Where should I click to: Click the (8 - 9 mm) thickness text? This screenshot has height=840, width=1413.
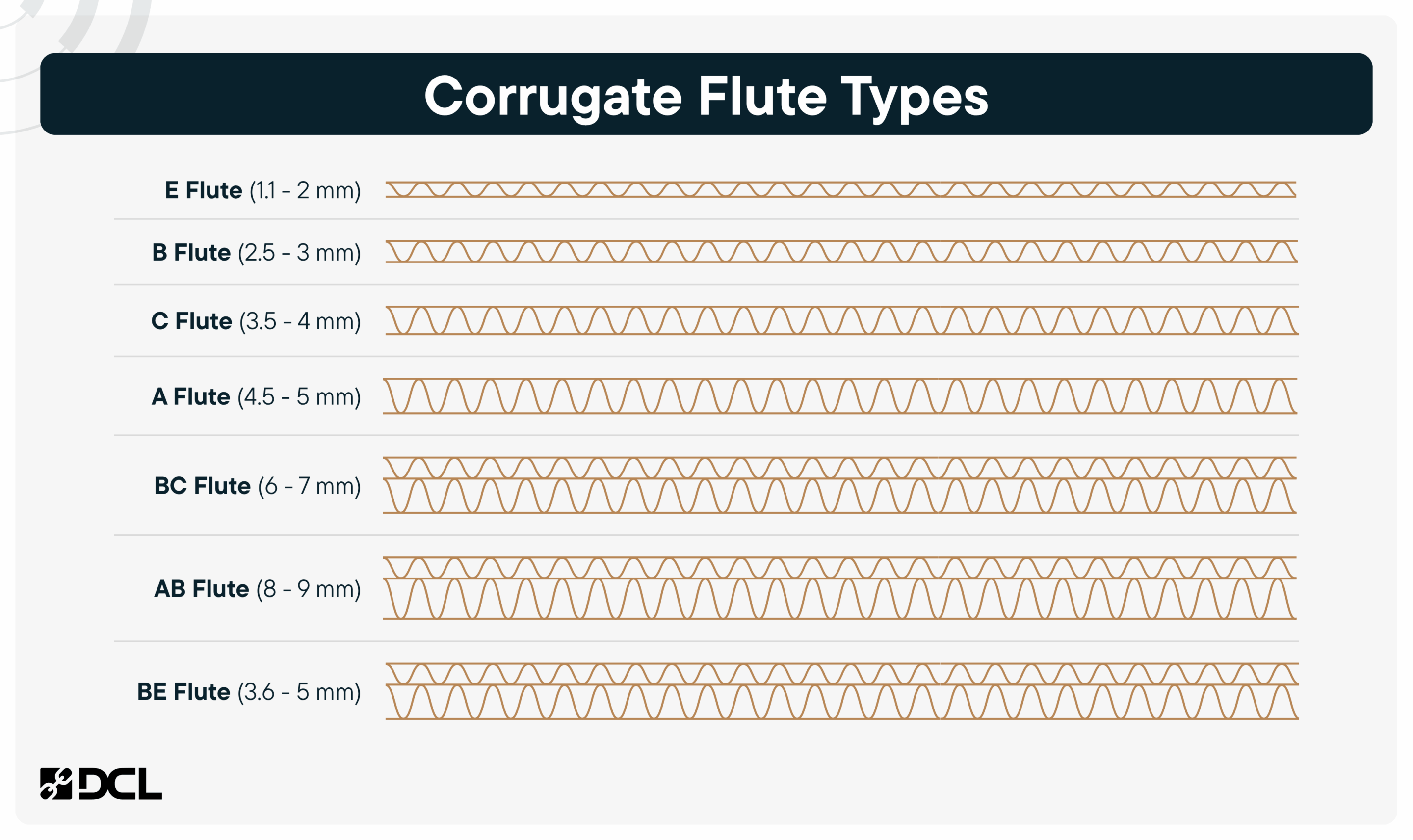tap(309, 589)
